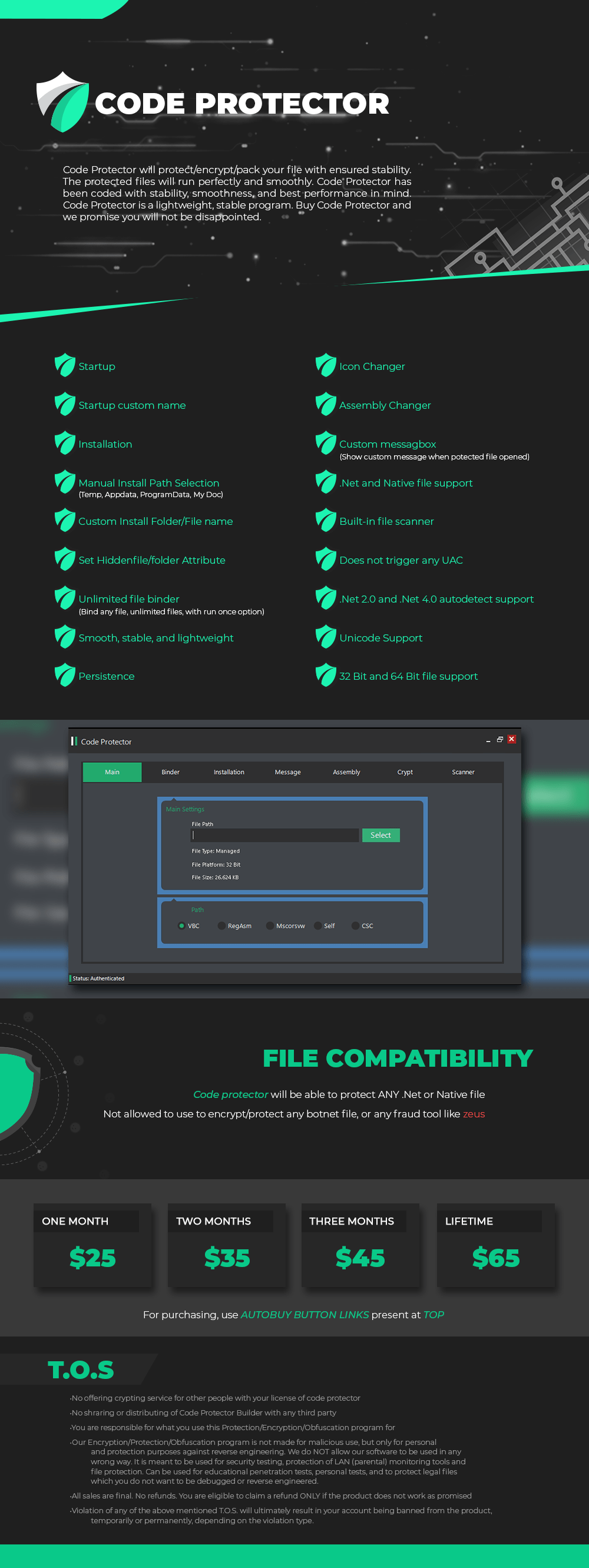Click shield icon beside Set Hiddenfile/folder Attribute

65,560
